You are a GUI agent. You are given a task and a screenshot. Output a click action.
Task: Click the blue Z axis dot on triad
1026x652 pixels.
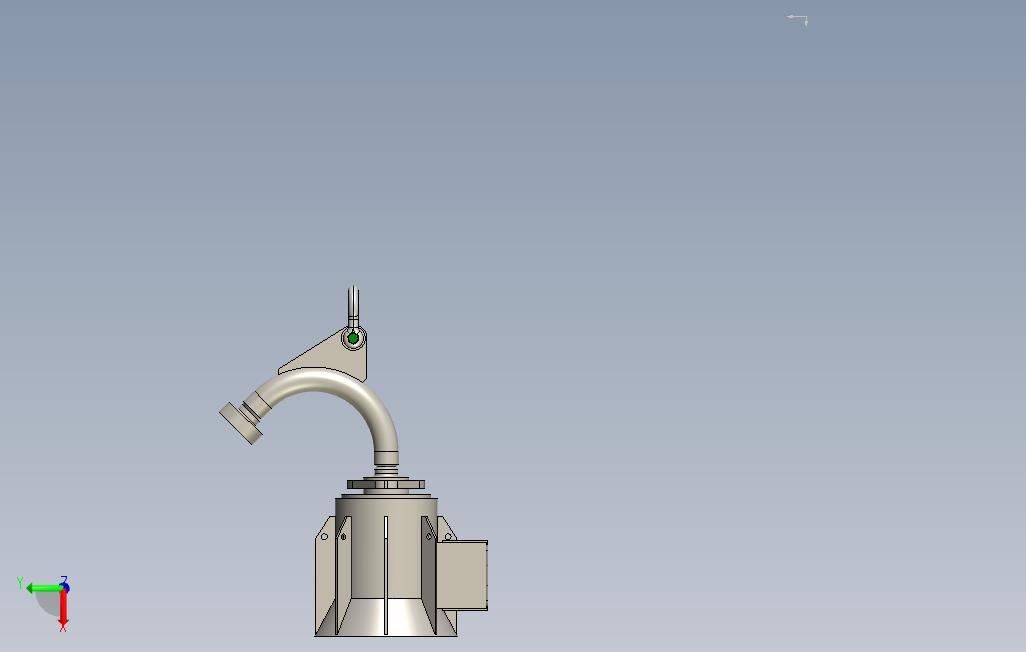(x=65, y=587)
